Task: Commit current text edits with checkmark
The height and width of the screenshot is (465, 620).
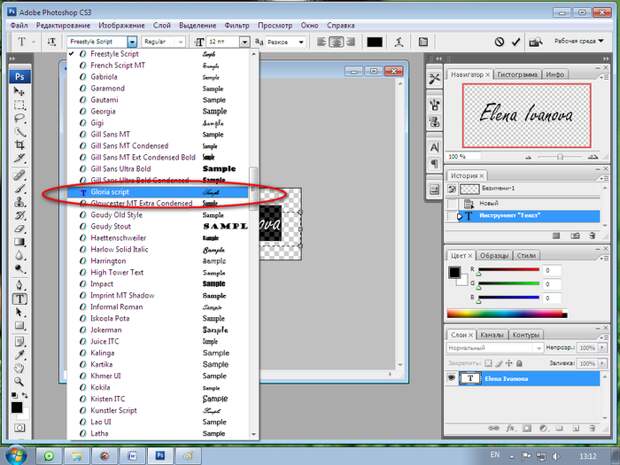Action: 516,42
